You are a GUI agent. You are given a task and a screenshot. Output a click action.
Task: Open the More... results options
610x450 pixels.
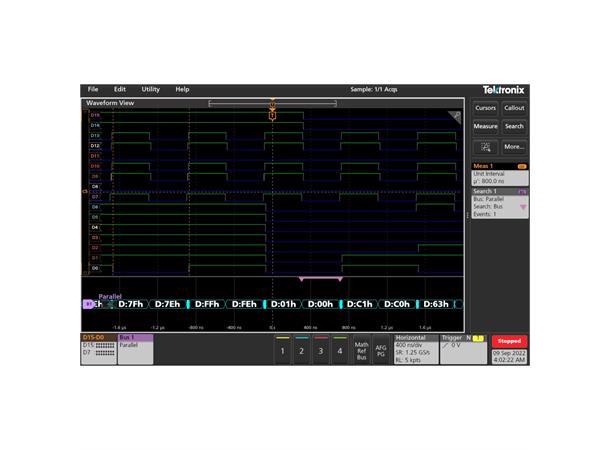click(x=514, y=146)
